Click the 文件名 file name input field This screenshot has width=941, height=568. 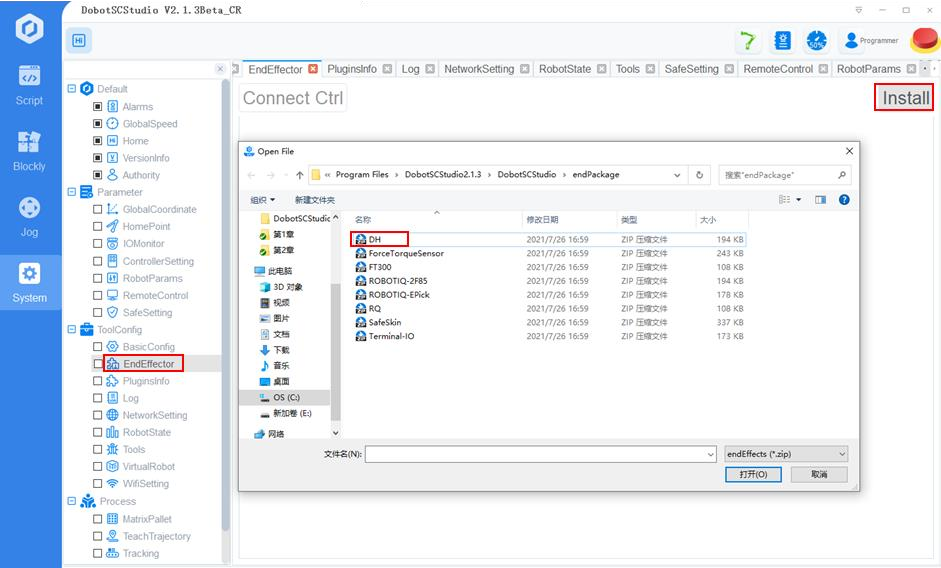point(540,455)
